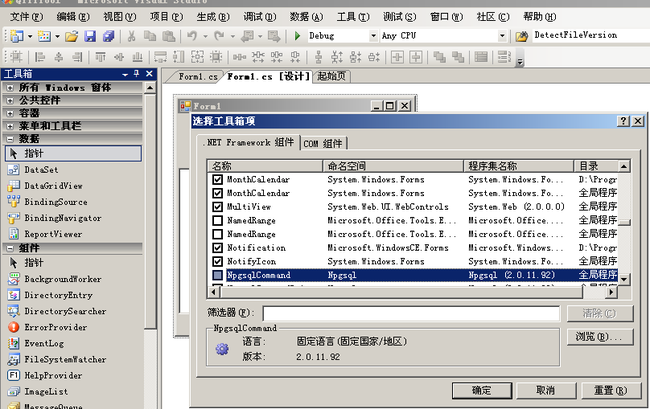The width and height of the screenshot is (650, 409).
Task: Switch to 起始页 tab
Action: point(332,76)
